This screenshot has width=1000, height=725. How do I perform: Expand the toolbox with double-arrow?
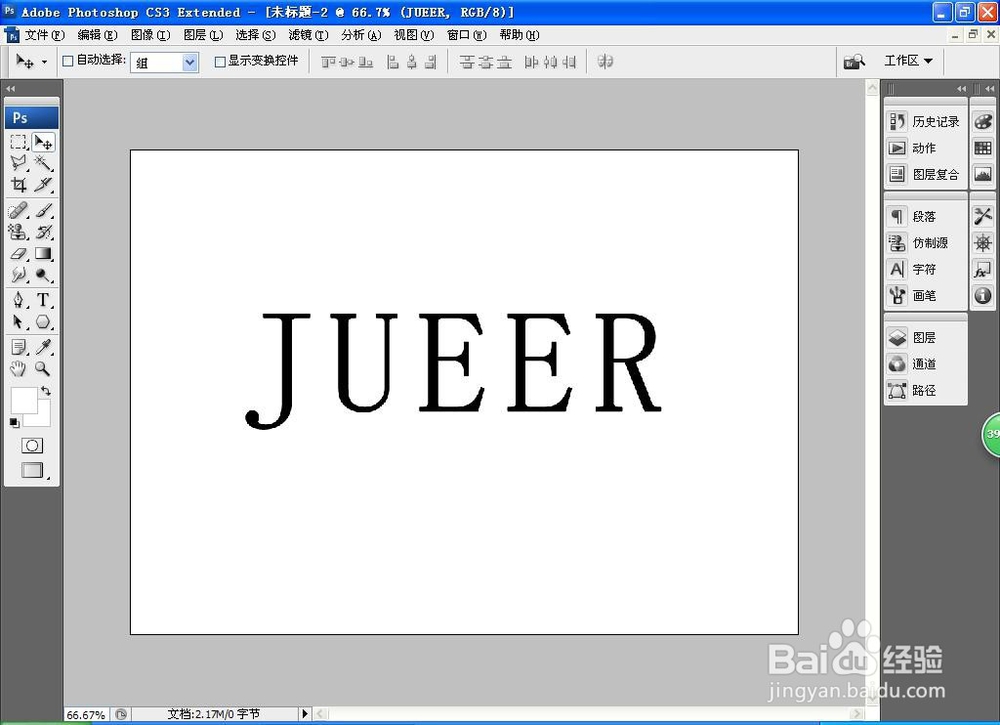[x=10, y=88]
